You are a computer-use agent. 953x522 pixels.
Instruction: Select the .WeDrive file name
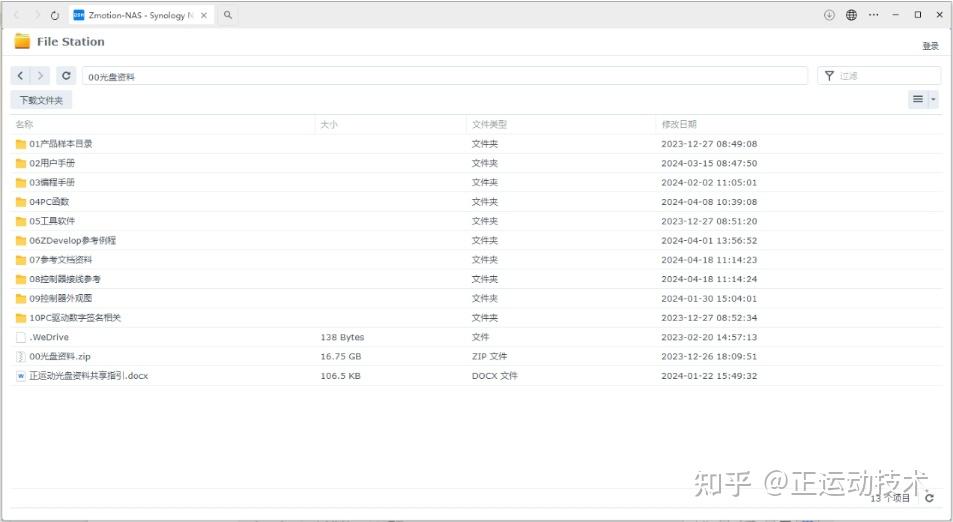click(x=49, y=337)
